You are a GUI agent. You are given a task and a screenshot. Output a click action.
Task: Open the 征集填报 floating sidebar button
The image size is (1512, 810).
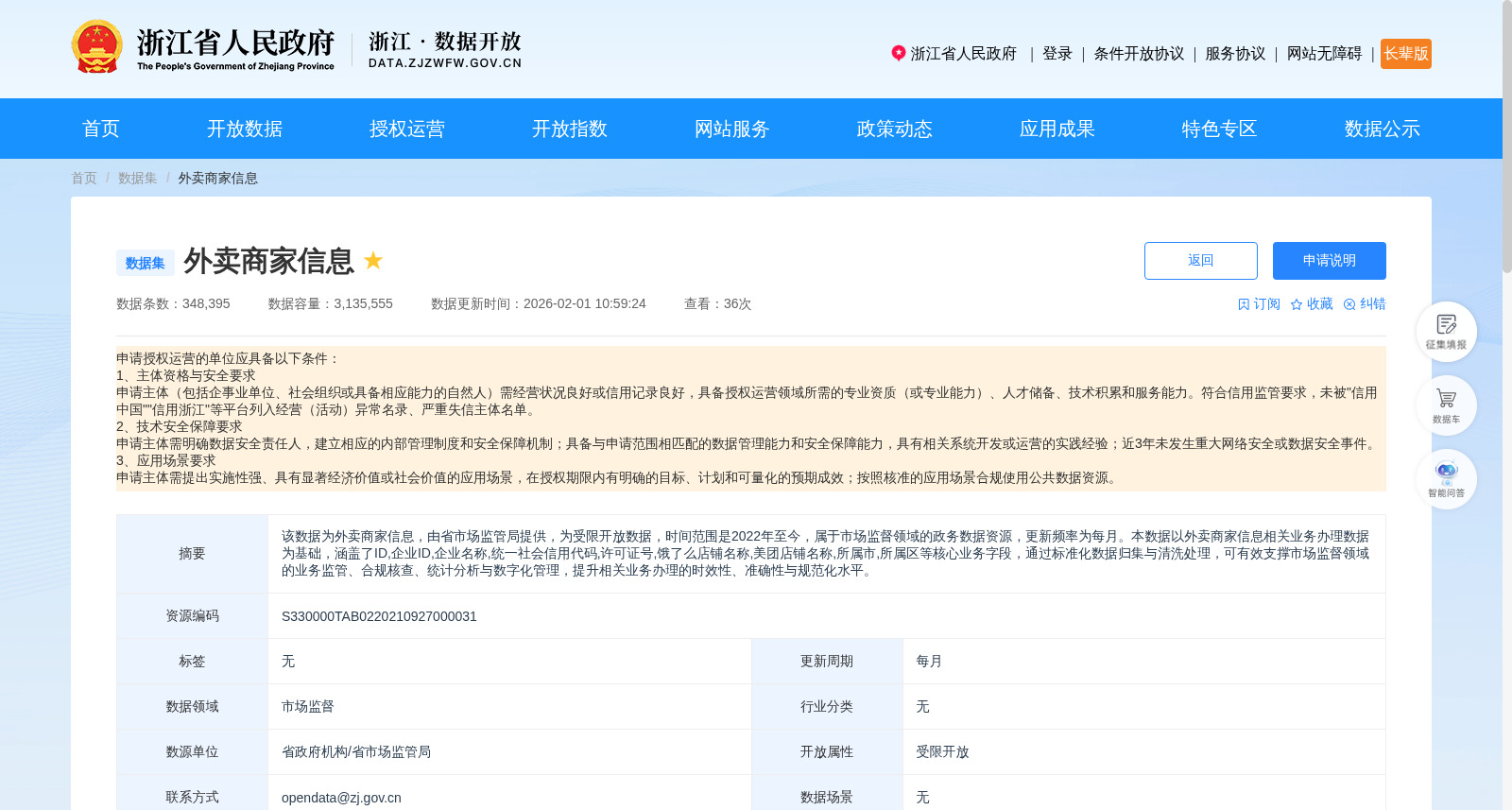point(1446,332)
